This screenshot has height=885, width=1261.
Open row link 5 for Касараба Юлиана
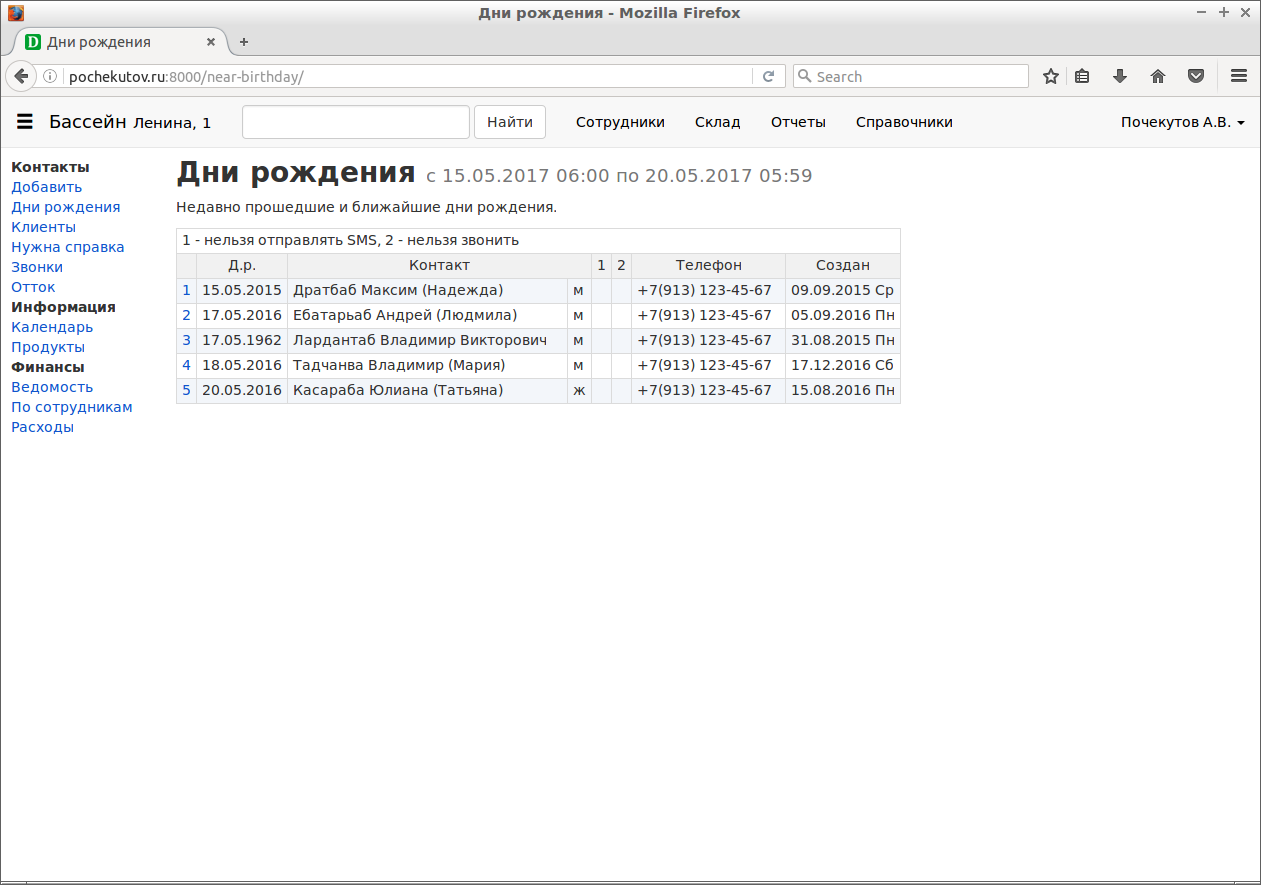click(186, 390)
